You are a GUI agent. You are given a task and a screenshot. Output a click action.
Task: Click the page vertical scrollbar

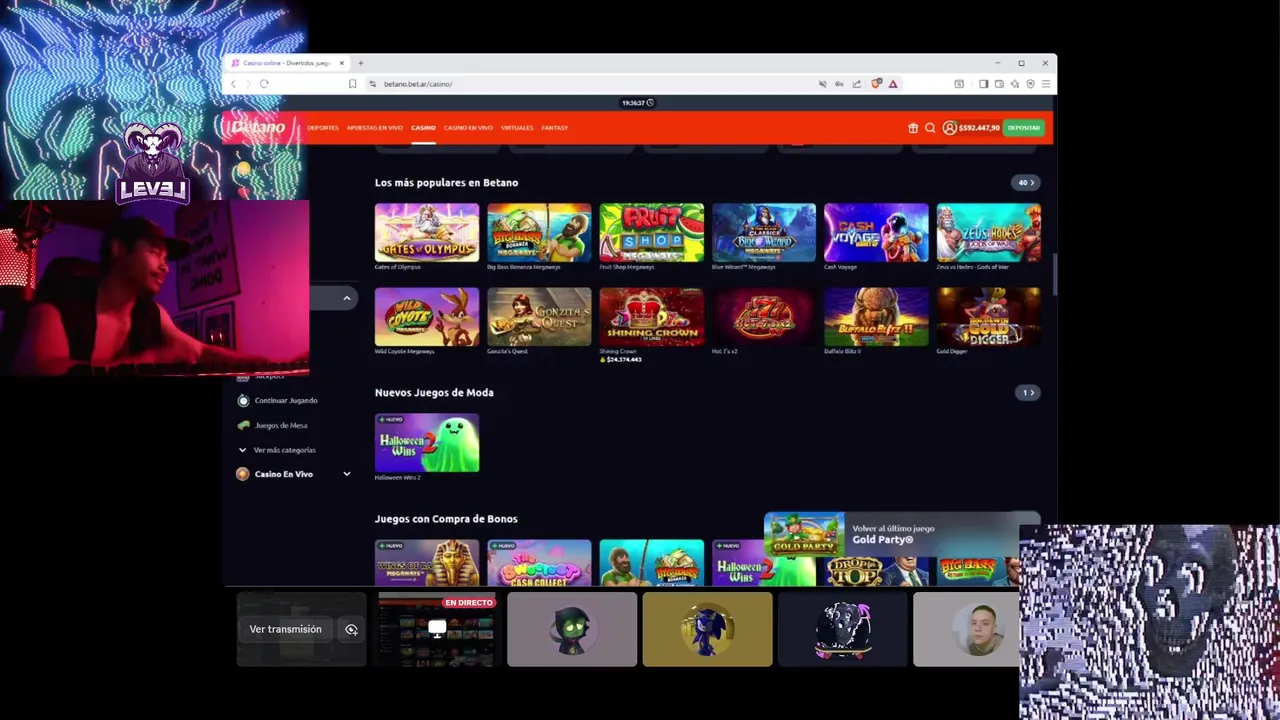pyautogui.click(x=1054, y=275)
